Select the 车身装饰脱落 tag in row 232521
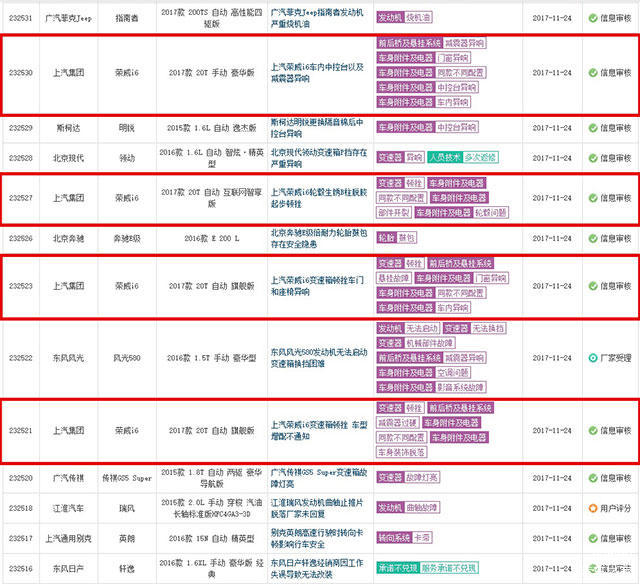The image size is (640, 584). click(x=402, y=452)
